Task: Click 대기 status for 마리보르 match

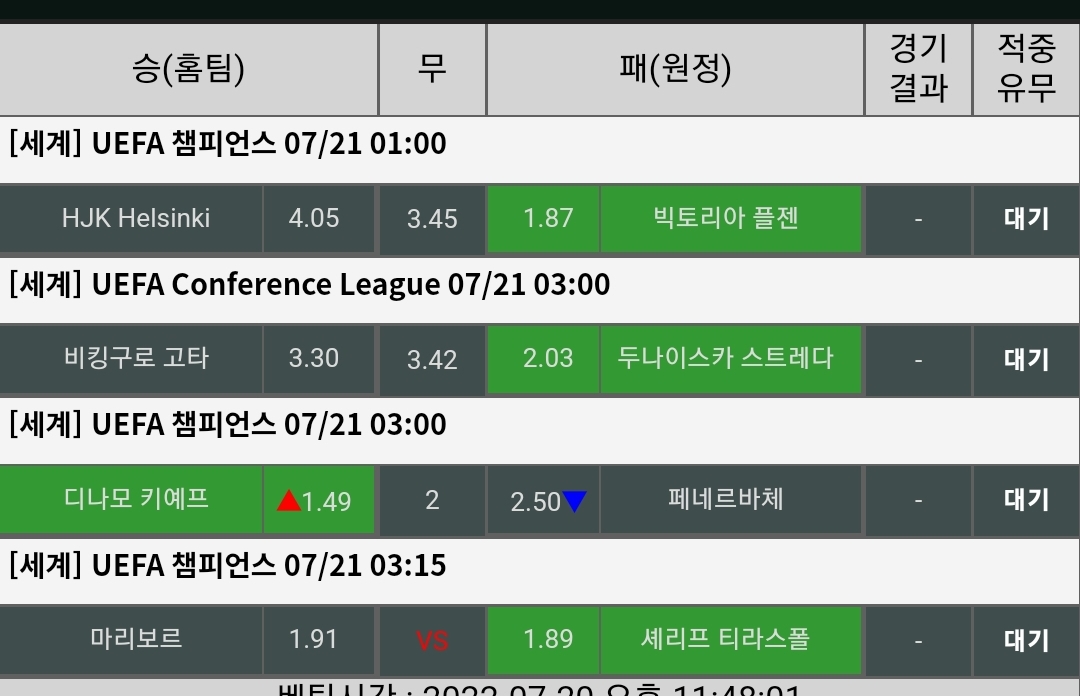Action: click(x=1026, y=639)
